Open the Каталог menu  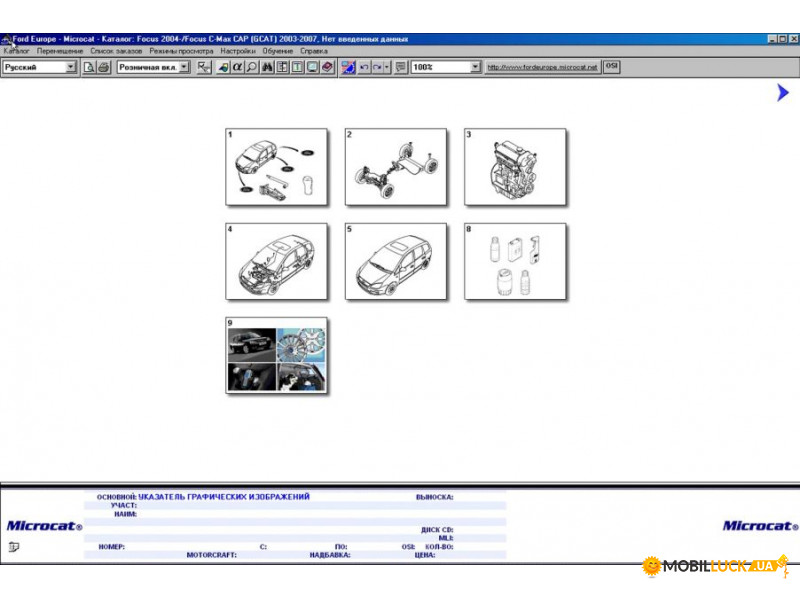[17, 50]
